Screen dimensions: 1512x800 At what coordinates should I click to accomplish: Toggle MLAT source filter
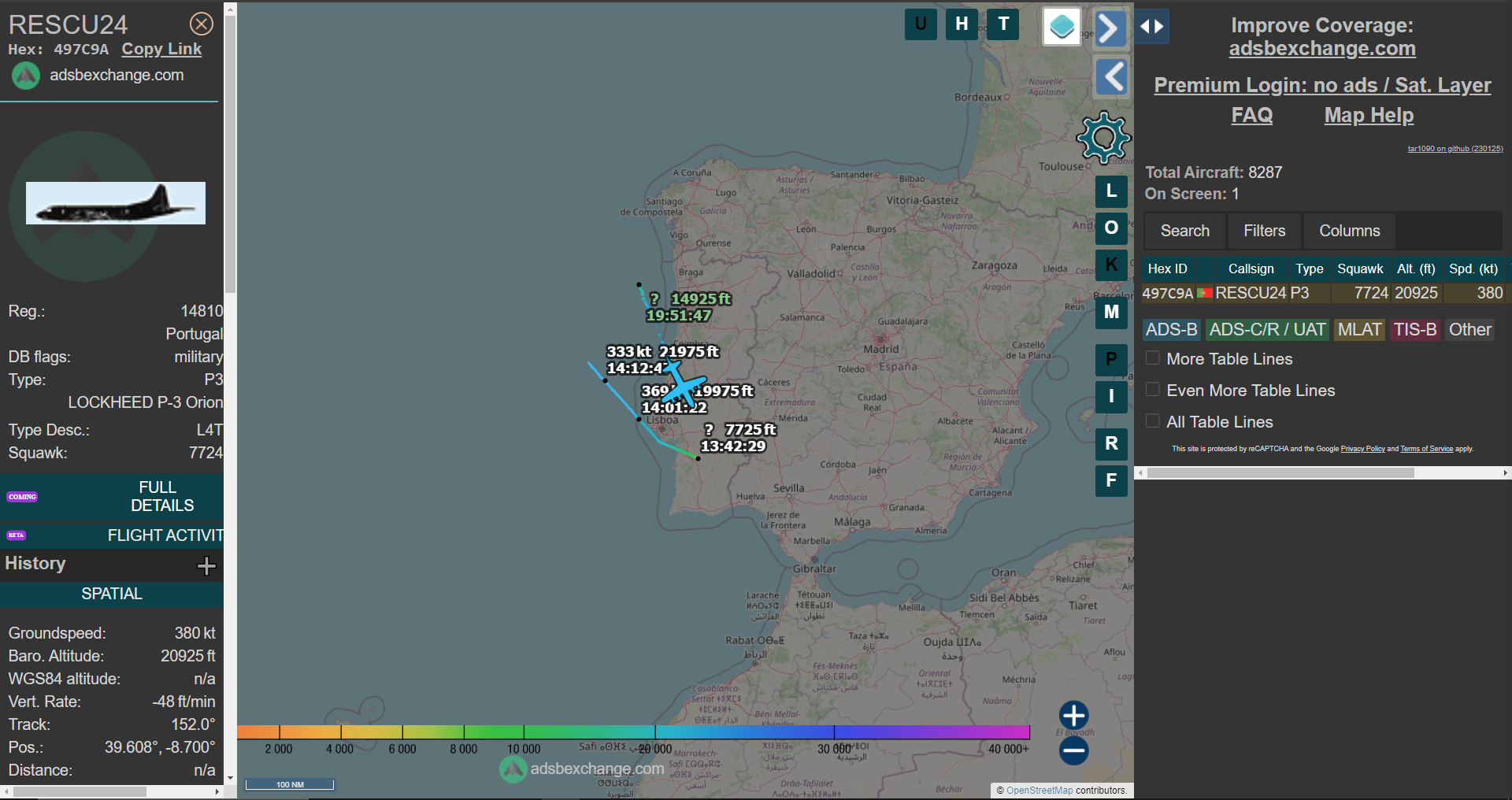(1360, 330)
